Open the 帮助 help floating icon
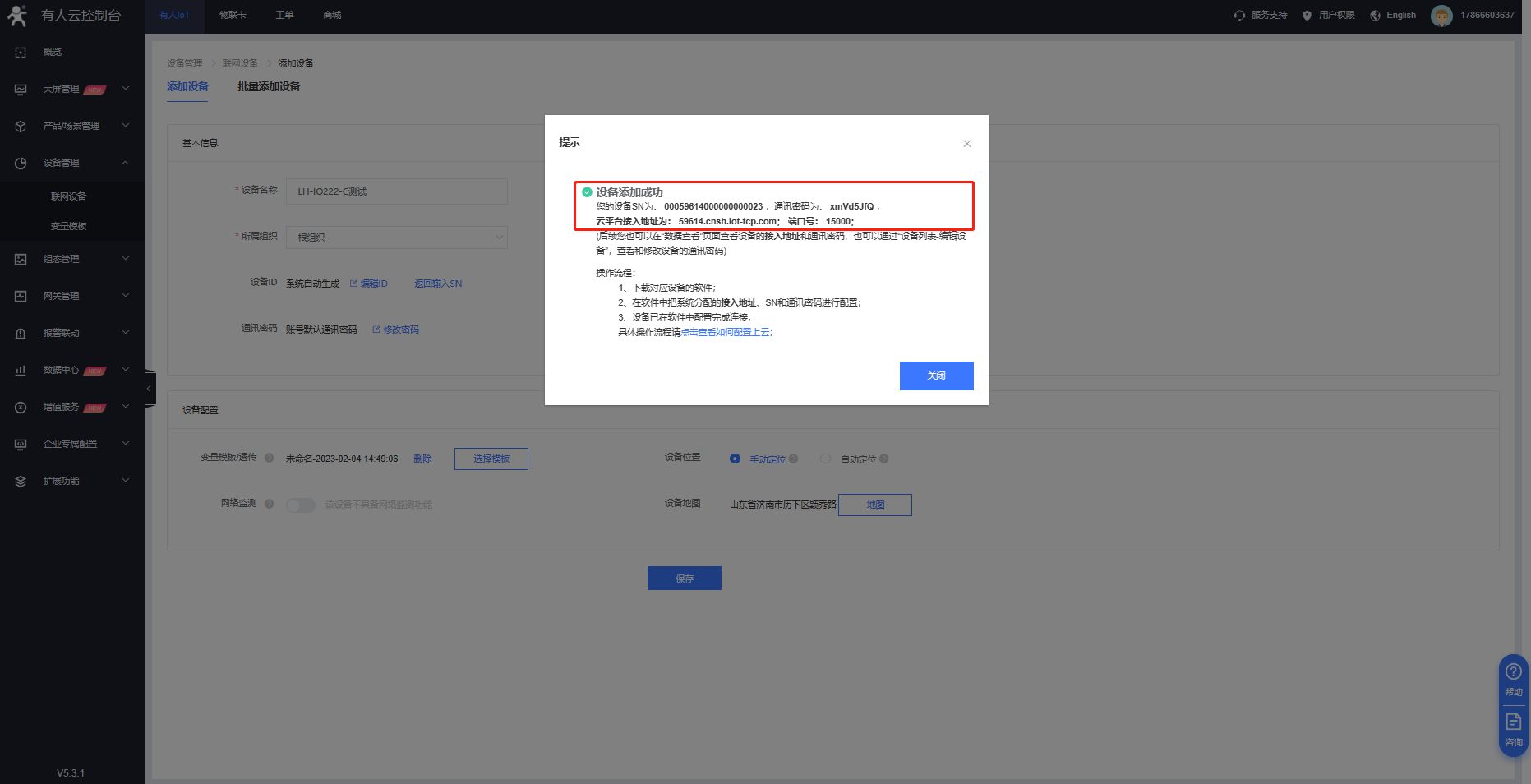This screenshot has width=1531, height=784. pos(1513,678)
